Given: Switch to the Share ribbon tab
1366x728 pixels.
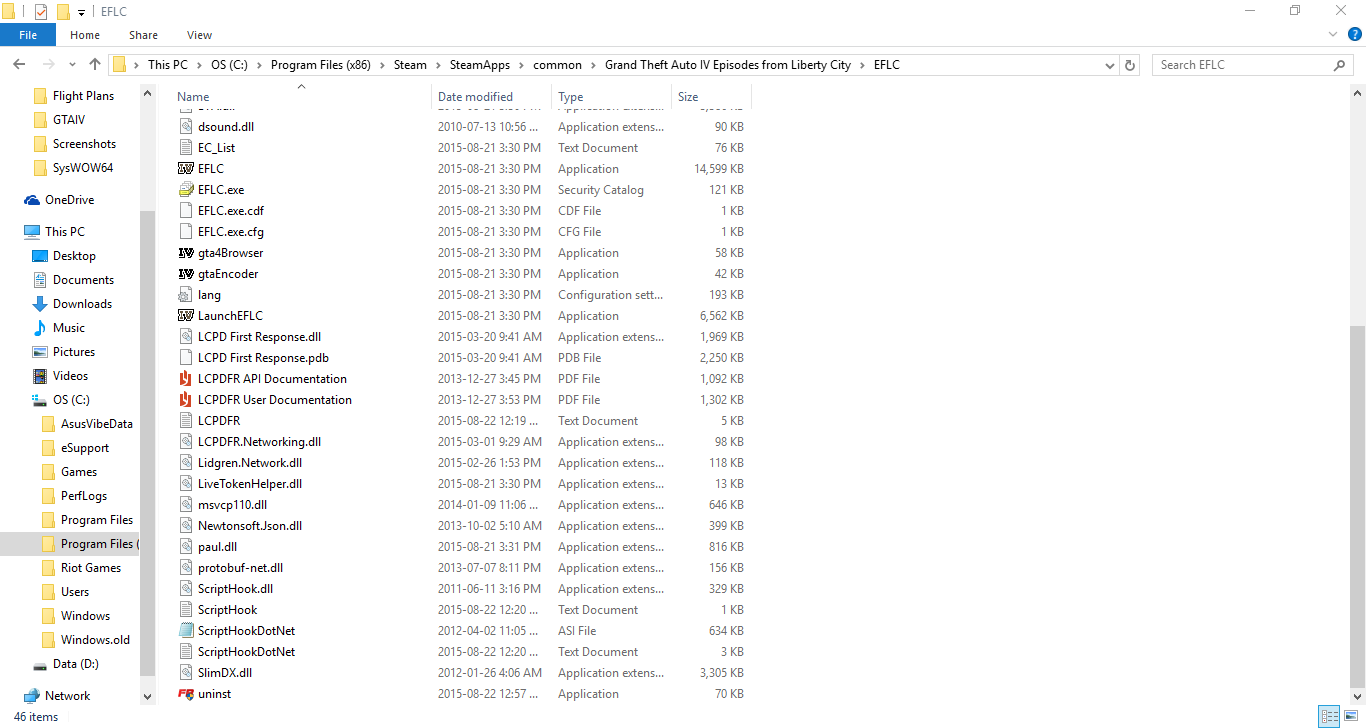Looking at the screenshot, I should click(143, 35).
